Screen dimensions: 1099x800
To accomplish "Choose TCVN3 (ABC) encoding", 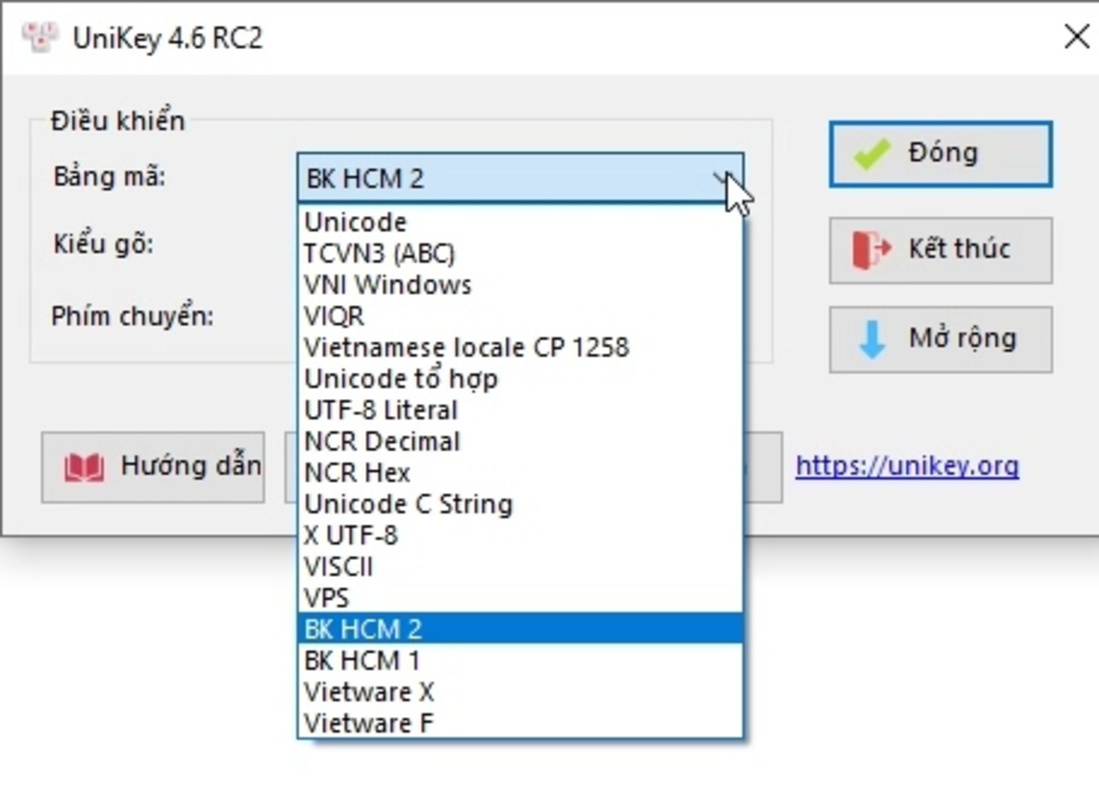I will click(x=520, y=253).
